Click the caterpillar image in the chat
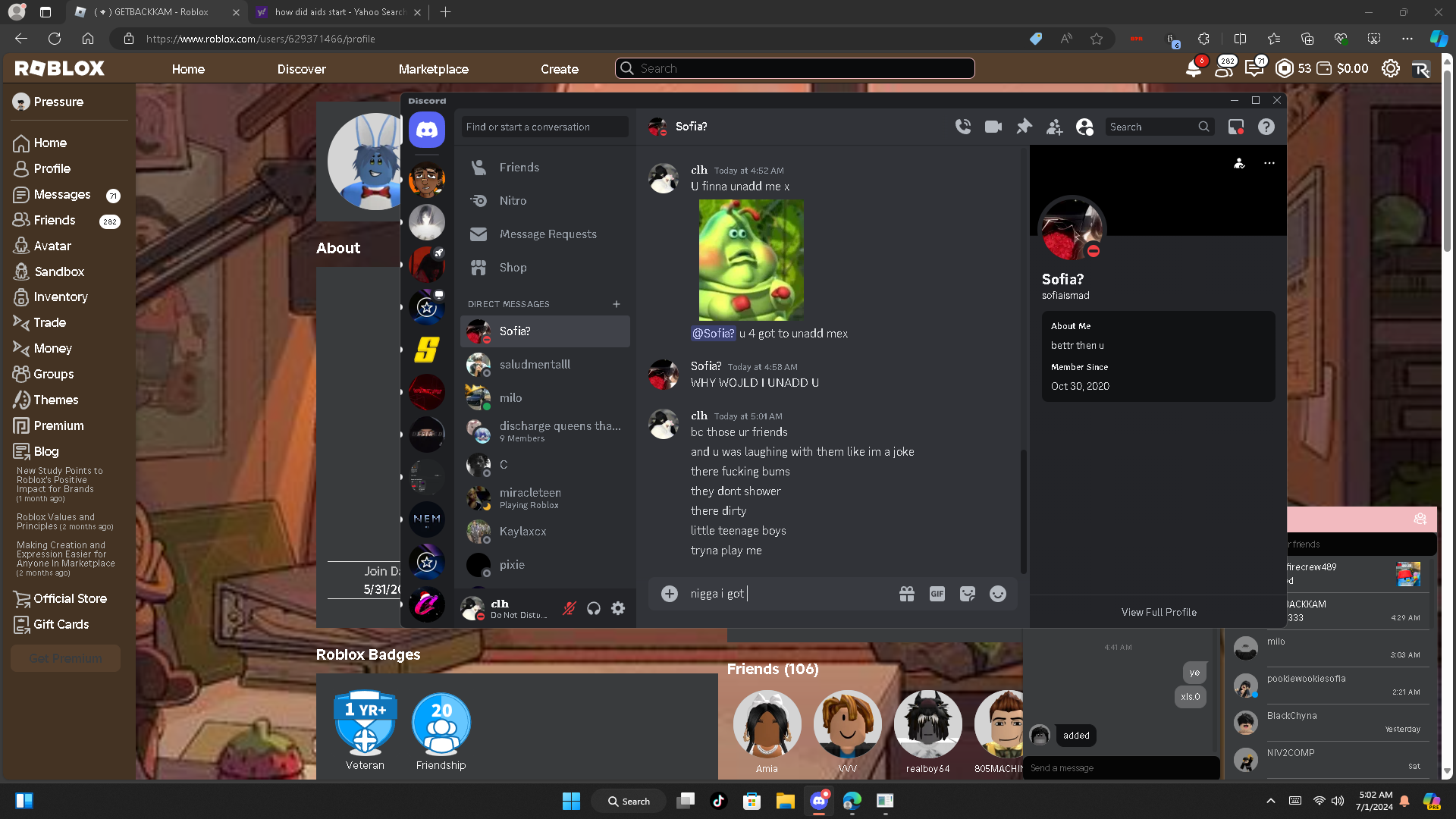 coord(751,259)
